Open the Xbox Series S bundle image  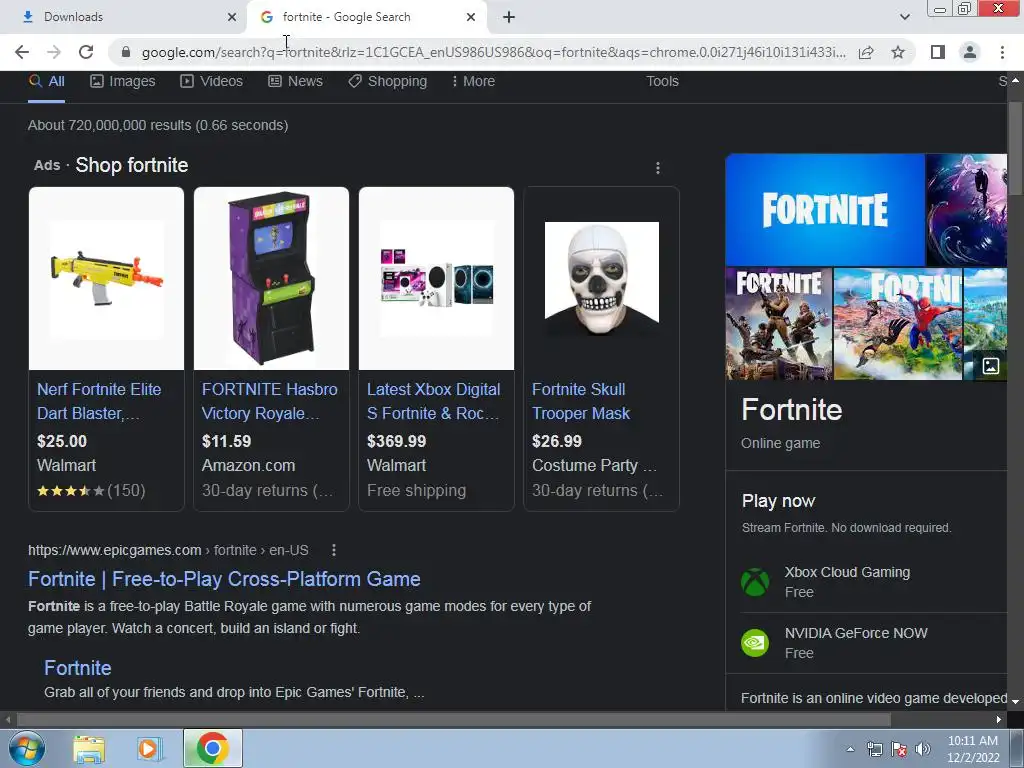436,279
